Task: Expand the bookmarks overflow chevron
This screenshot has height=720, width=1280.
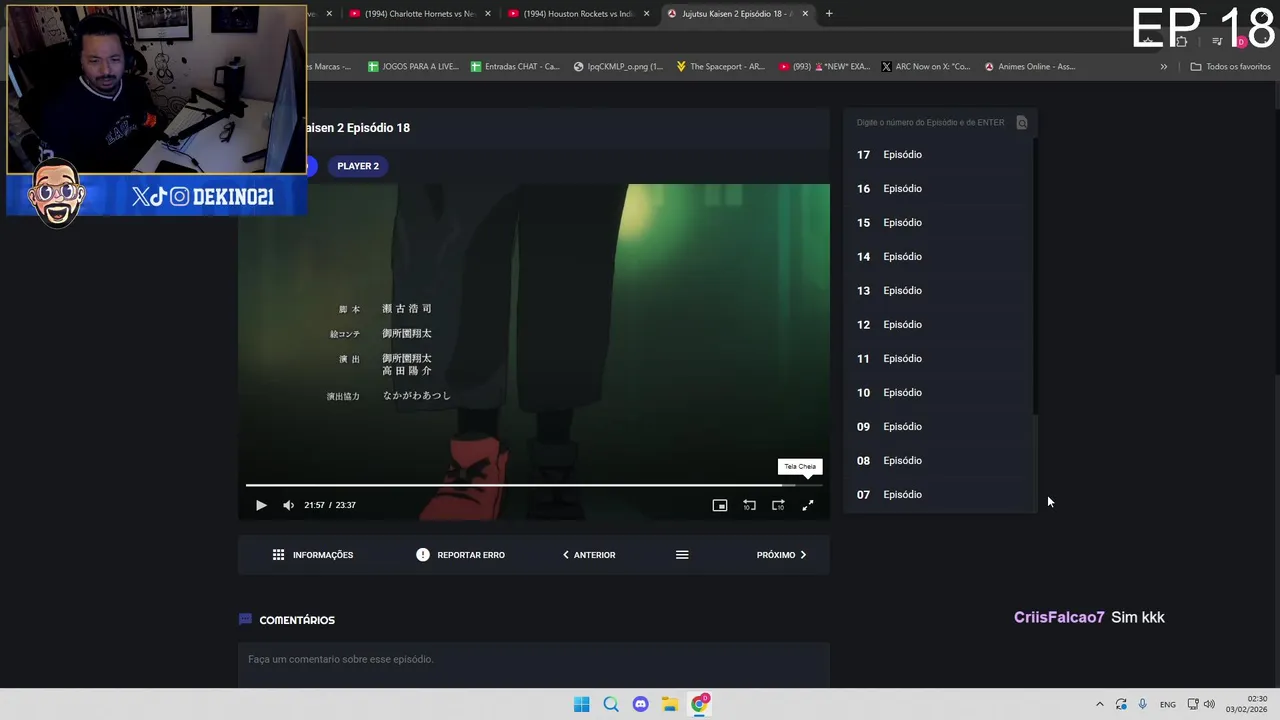Action: [1163, 67]
